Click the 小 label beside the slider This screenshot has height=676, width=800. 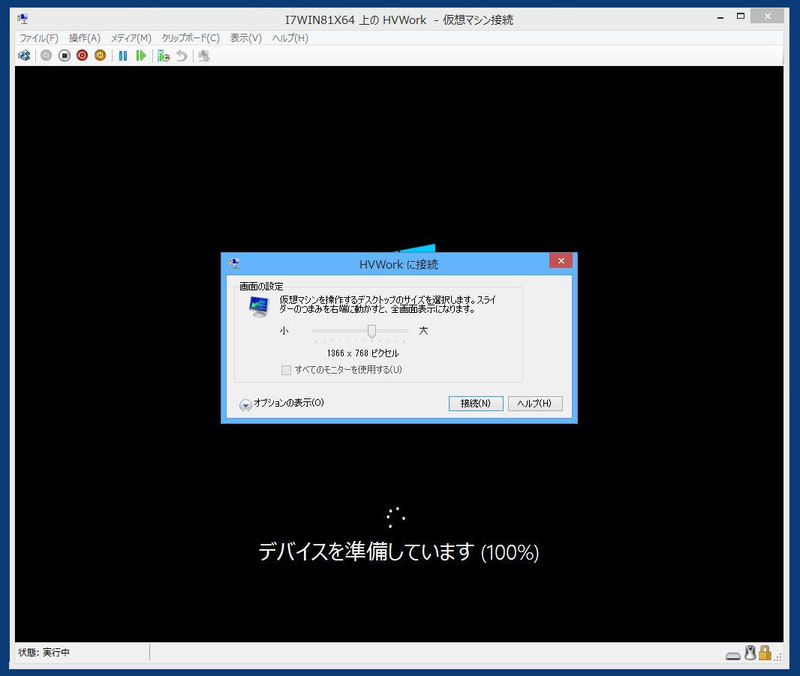coord(284,331)
